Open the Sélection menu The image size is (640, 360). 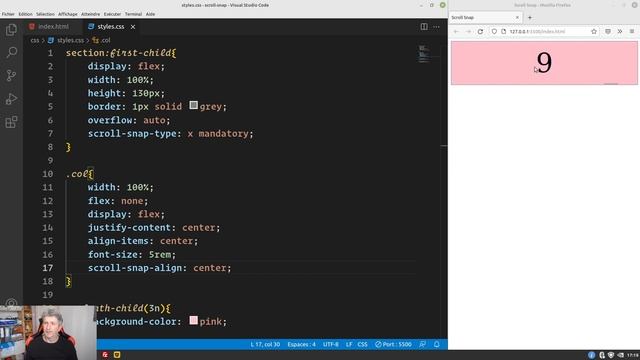pos(45,14)
